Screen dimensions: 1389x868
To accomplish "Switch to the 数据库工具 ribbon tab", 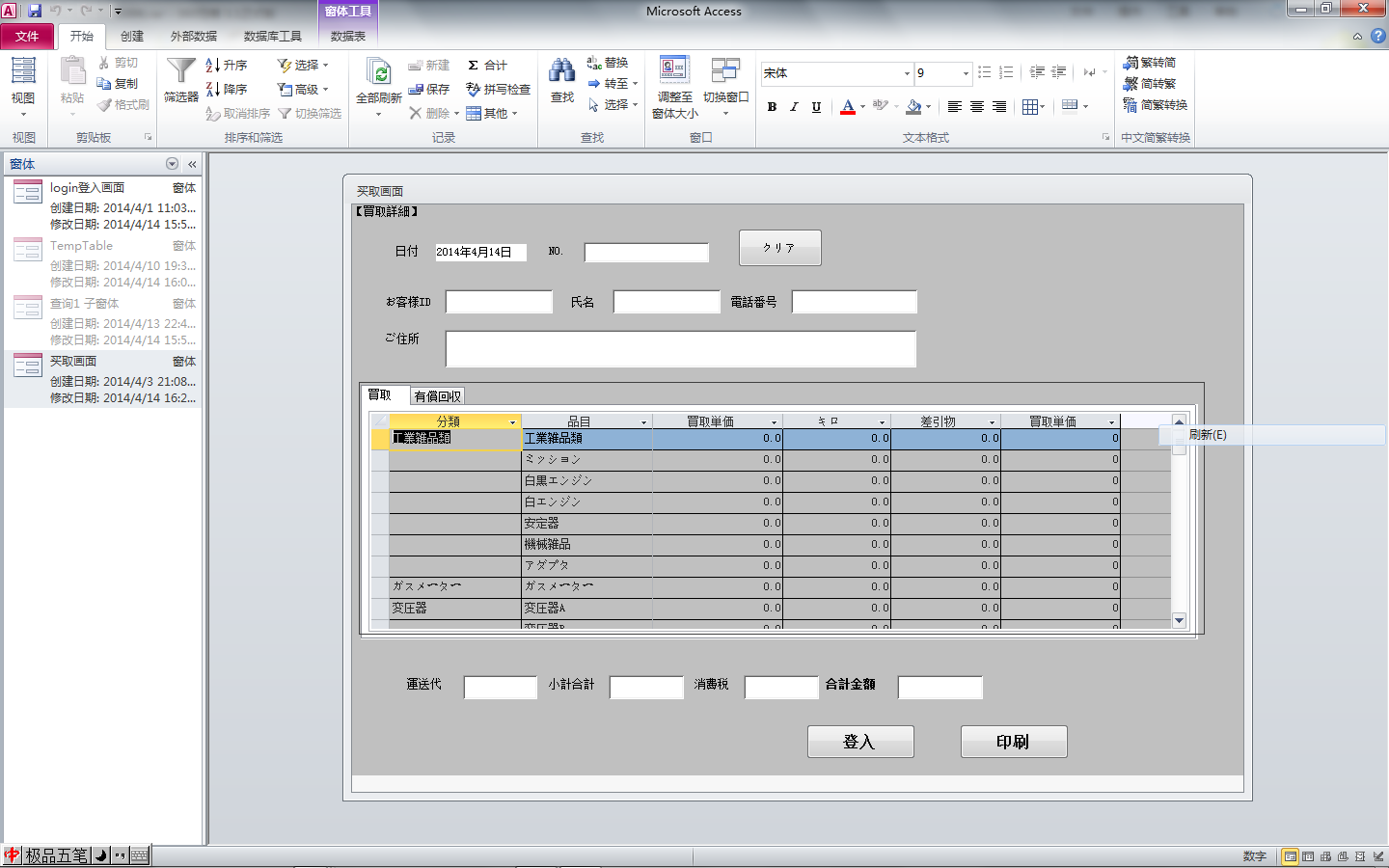I will click(273, 36).
